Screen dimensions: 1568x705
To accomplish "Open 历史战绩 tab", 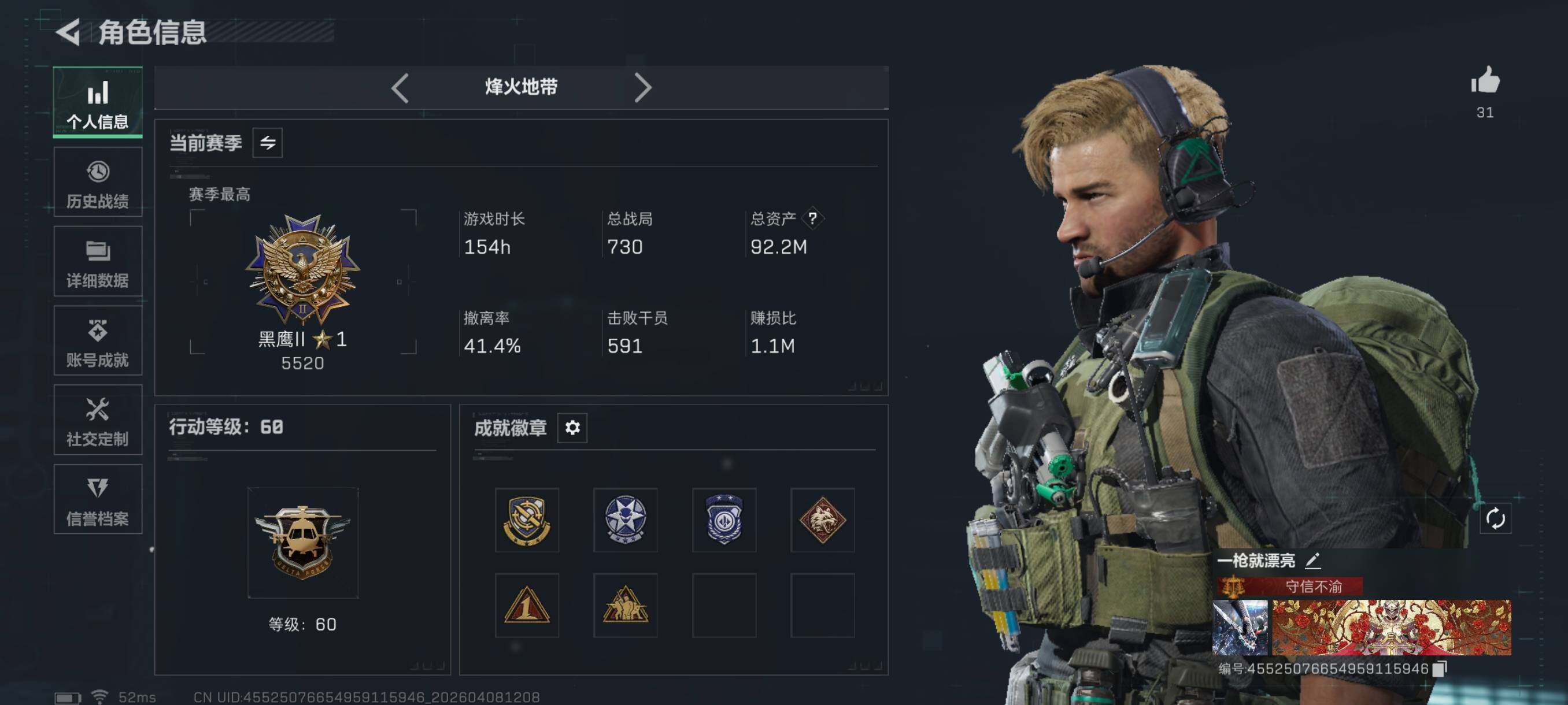I will click(x=98, y=182).
